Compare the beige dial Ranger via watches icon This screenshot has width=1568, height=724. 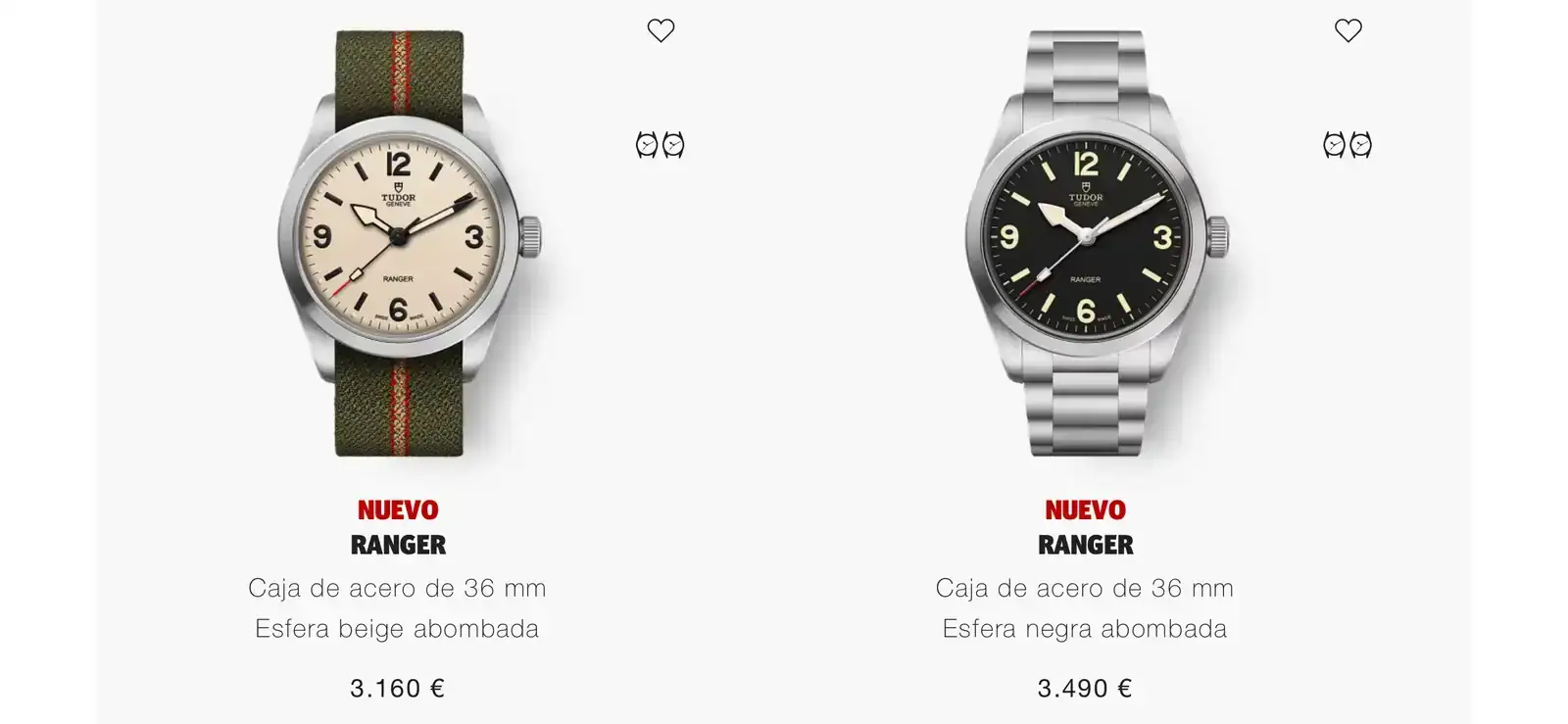(x=661, y=145)
